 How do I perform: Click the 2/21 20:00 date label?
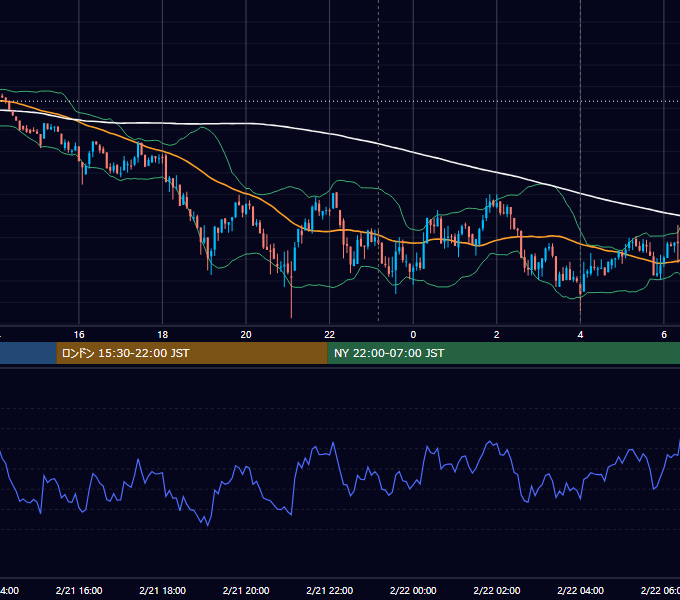click(246, 590)
